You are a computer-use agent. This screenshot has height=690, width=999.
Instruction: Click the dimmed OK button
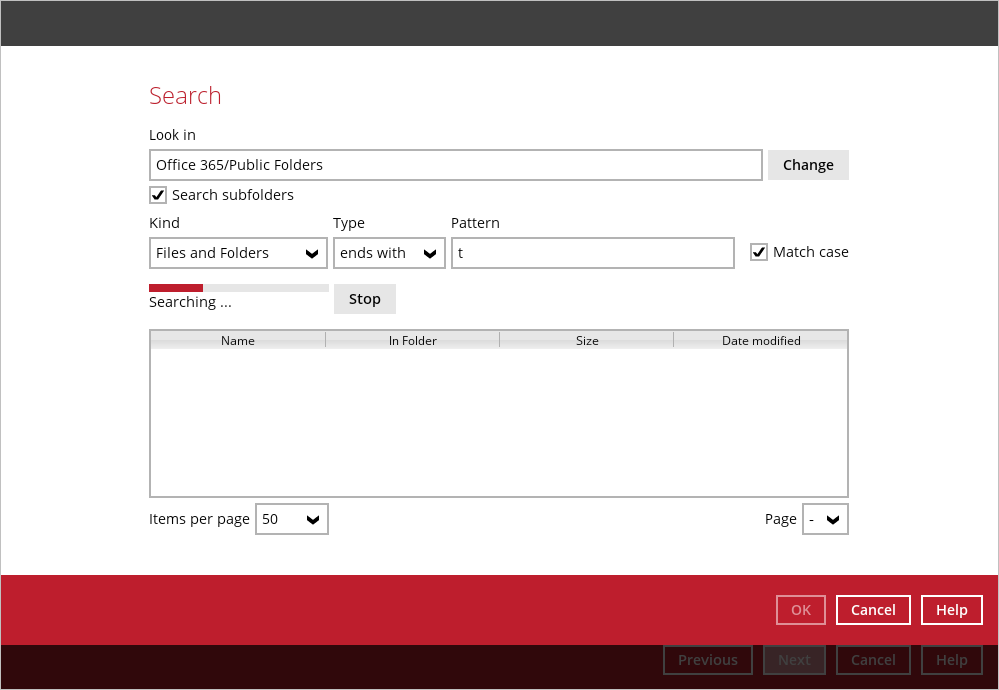point(800,610)
